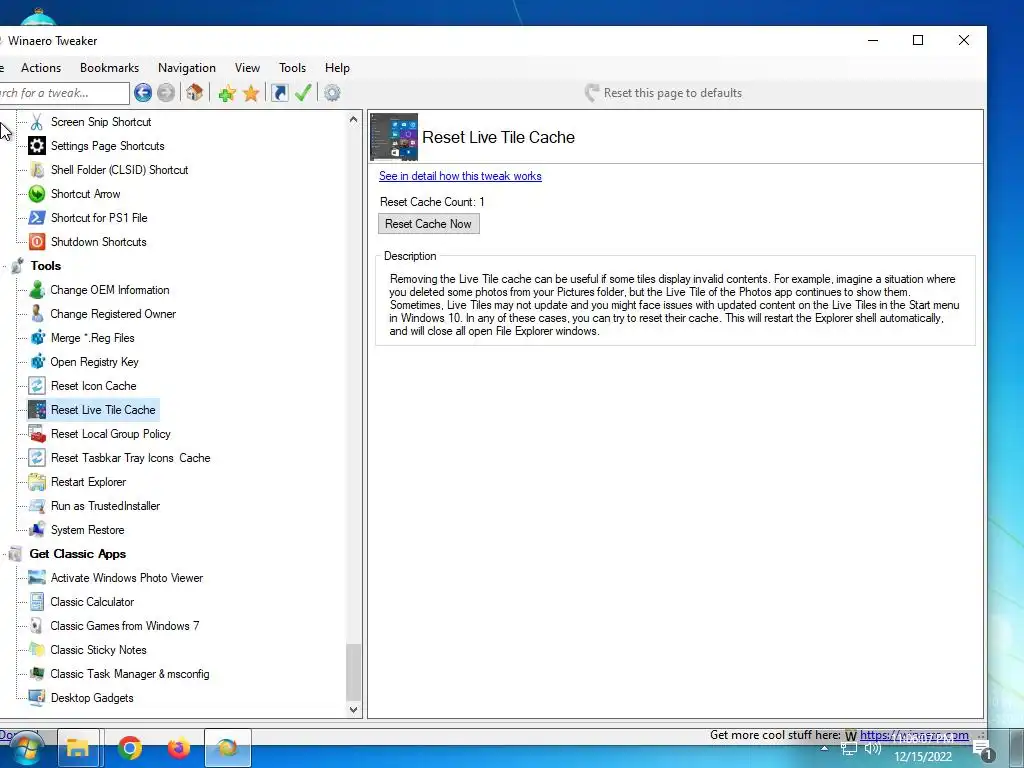Open the home page icon
The height and width of the screenshot is (768, 1024).
click(195, 93)
